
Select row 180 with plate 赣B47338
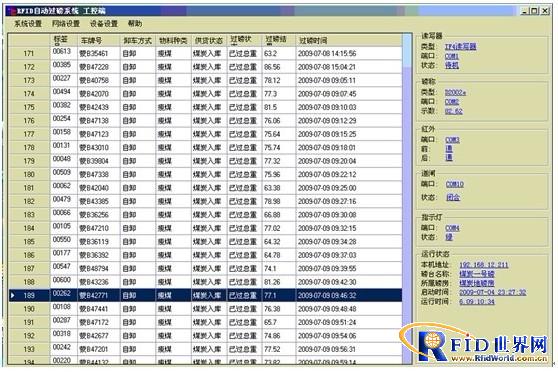205,174
